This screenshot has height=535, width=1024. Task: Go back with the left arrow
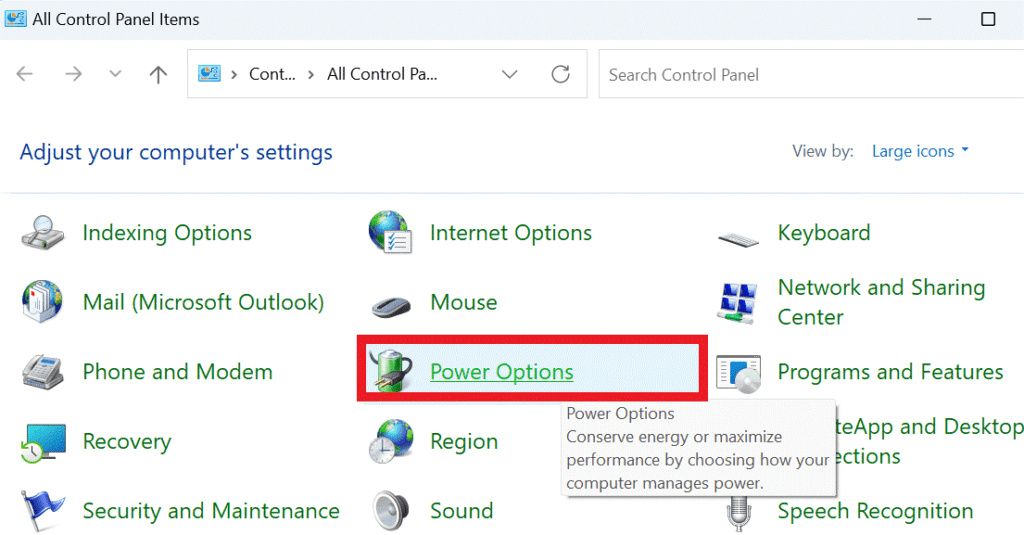point(25,74)
